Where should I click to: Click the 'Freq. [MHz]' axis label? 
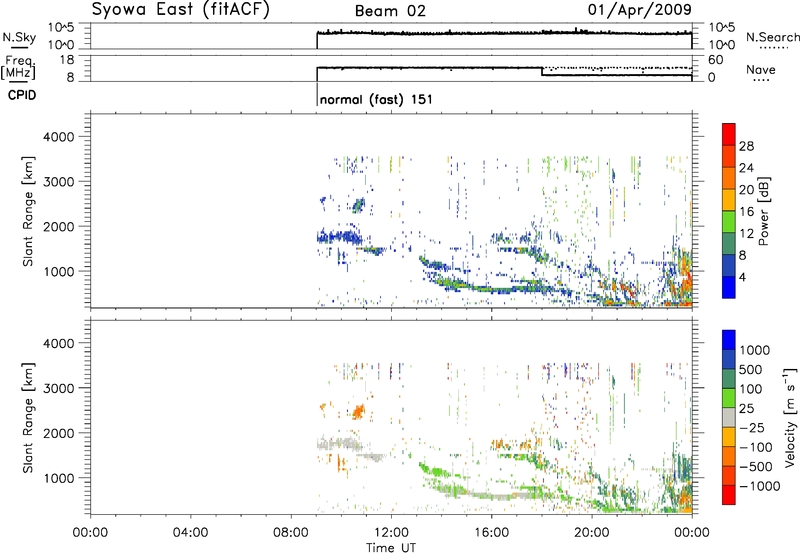(x=19, y=67)
